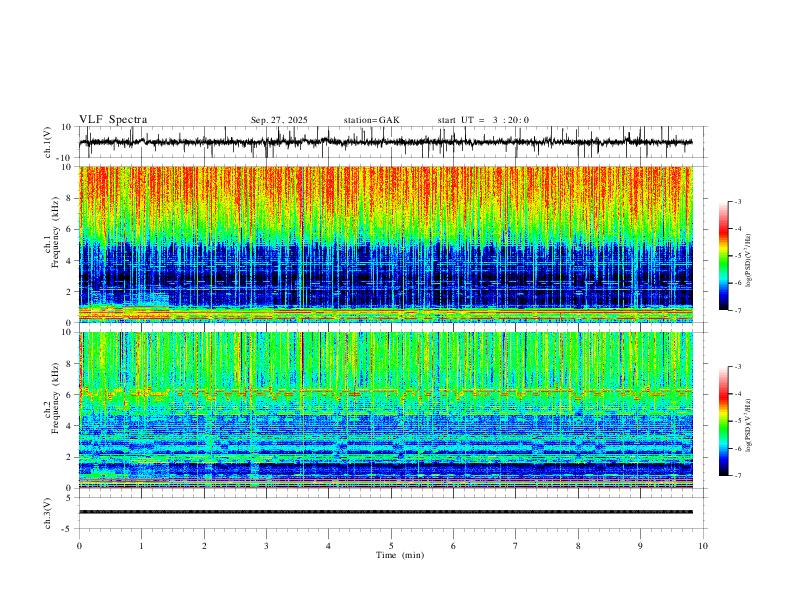
Task: Click the ch.1 "Frequency (kHz)" axis label
Action: [55, 230]
